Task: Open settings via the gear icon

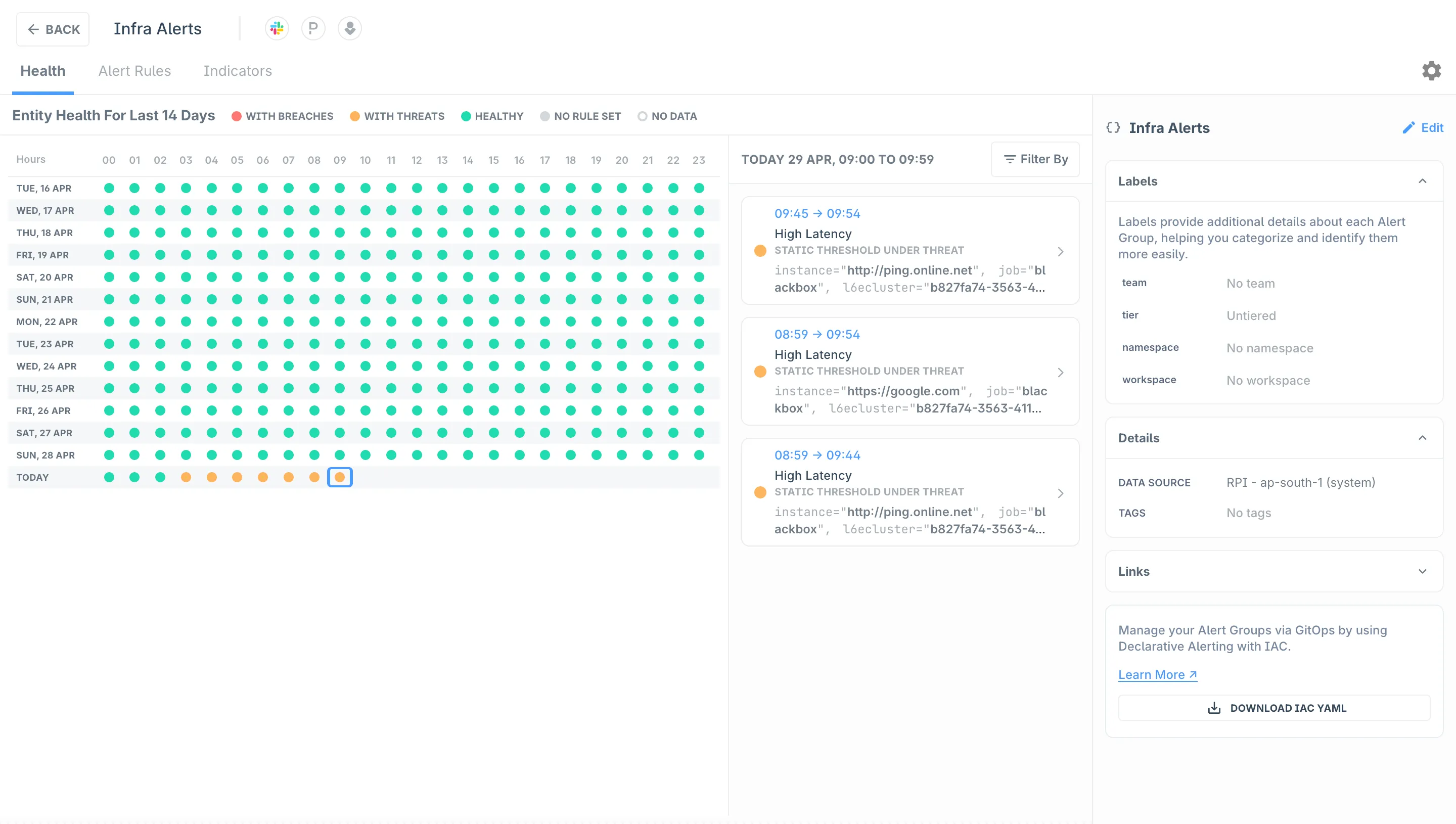Action: click(1431, 71)
